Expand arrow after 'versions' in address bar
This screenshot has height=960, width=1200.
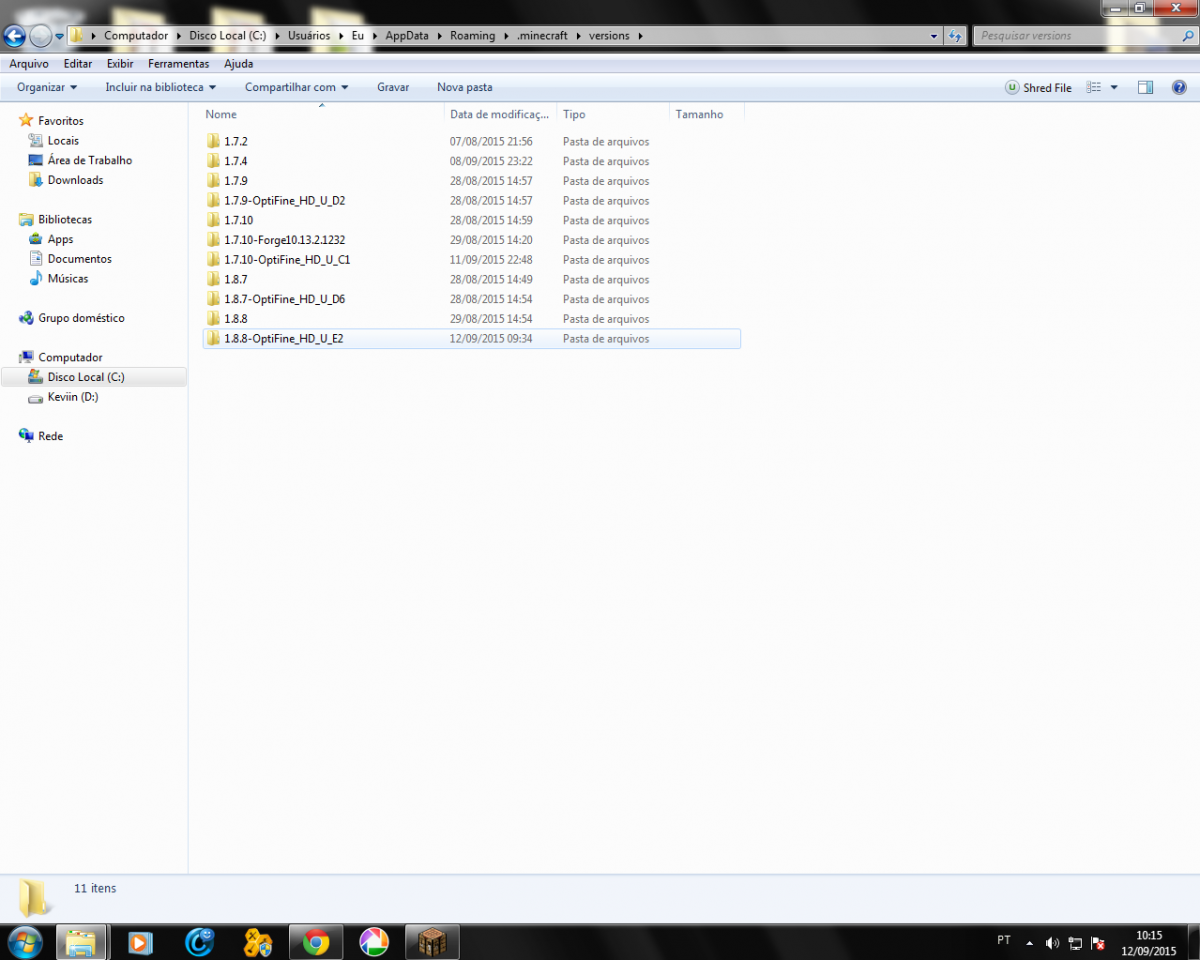[639, 36]
